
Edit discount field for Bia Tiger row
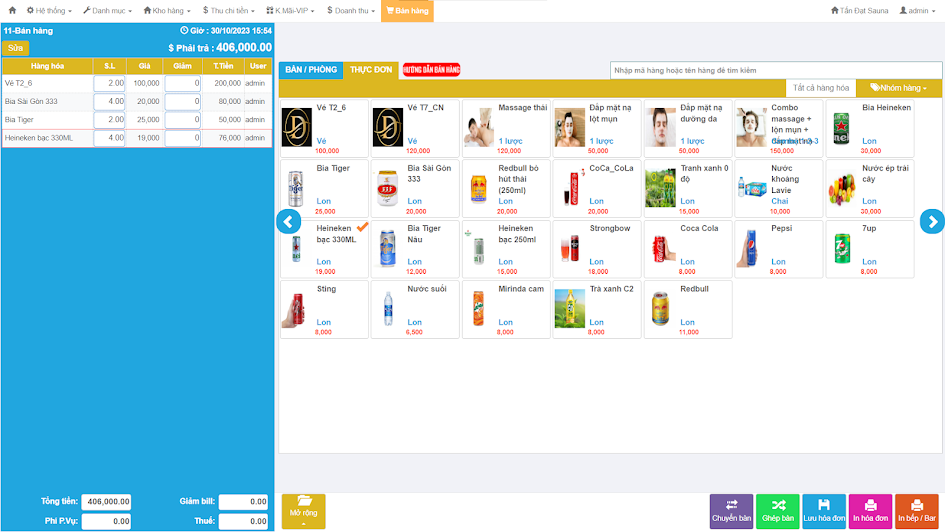pyautogui.click(x=183, y=119)
